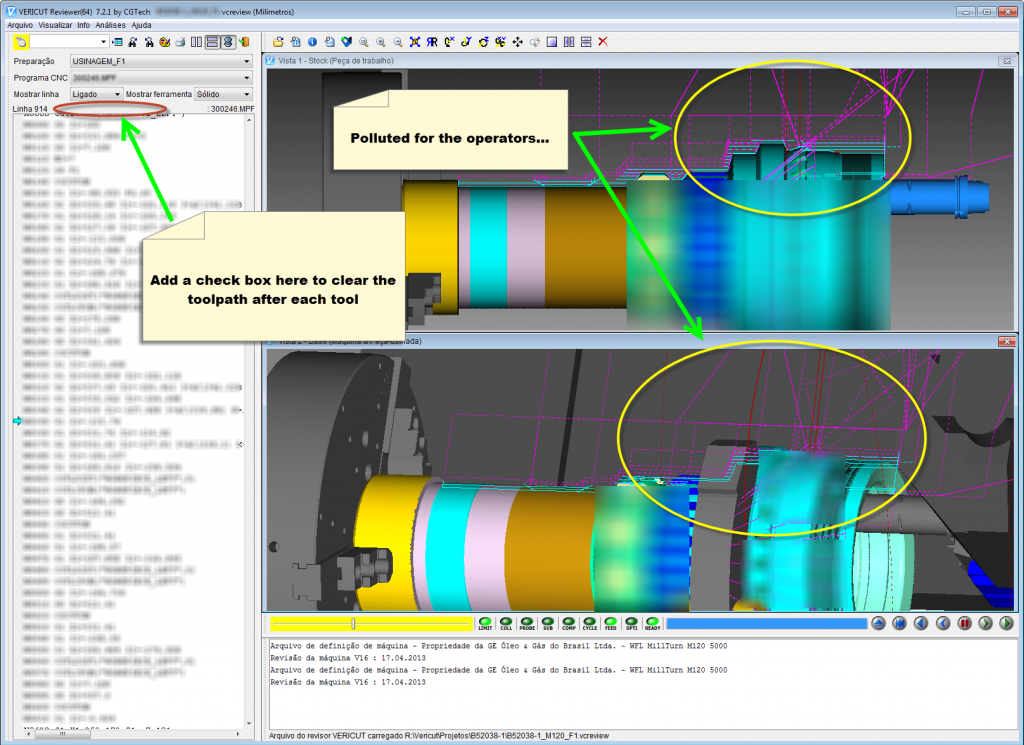Open the color palette settings icon
Viewport: 1024px width, 745px height.
pos(165,42)
